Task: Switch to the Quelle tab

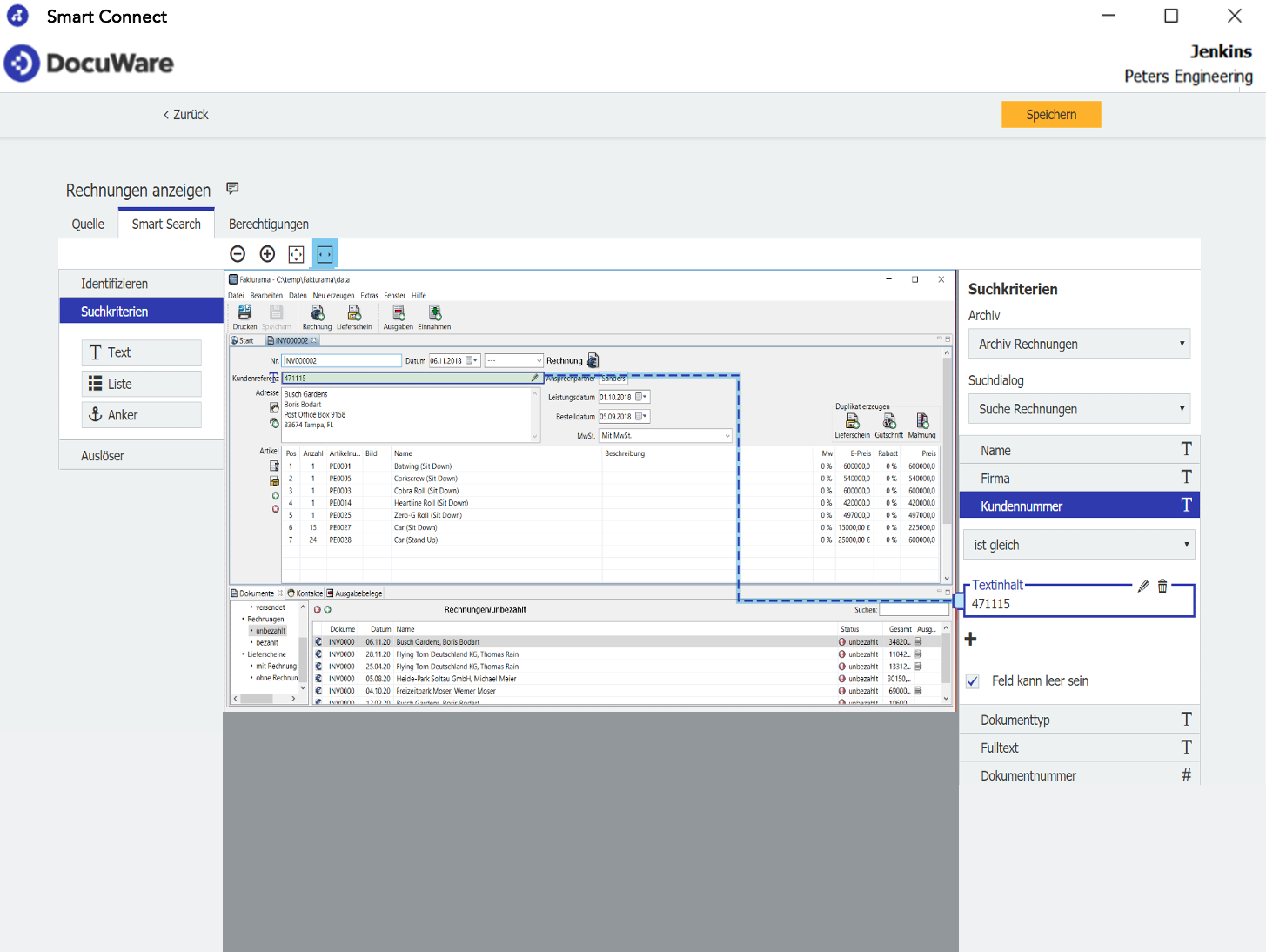Action: (x=88, y=224)
